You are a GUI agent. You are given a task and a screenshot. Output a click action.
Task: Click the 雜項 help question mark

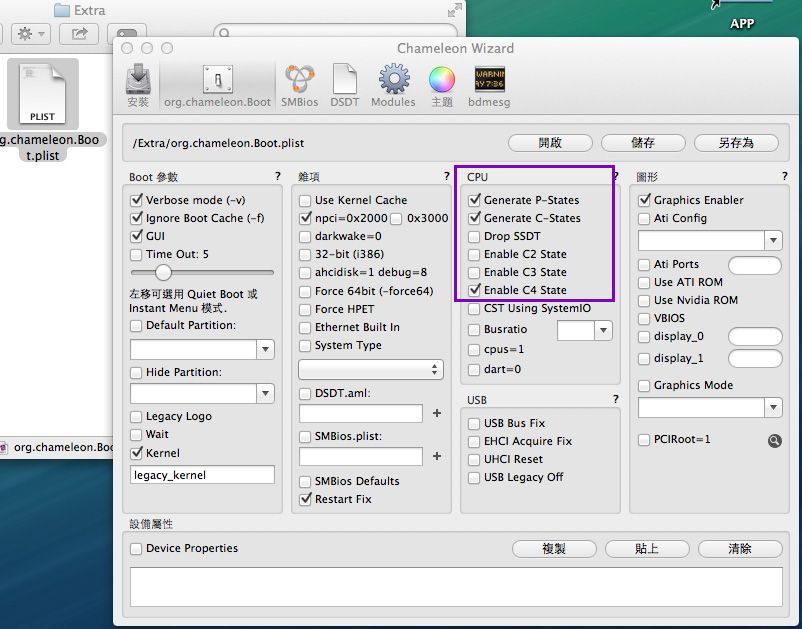[x=447, y=176]
